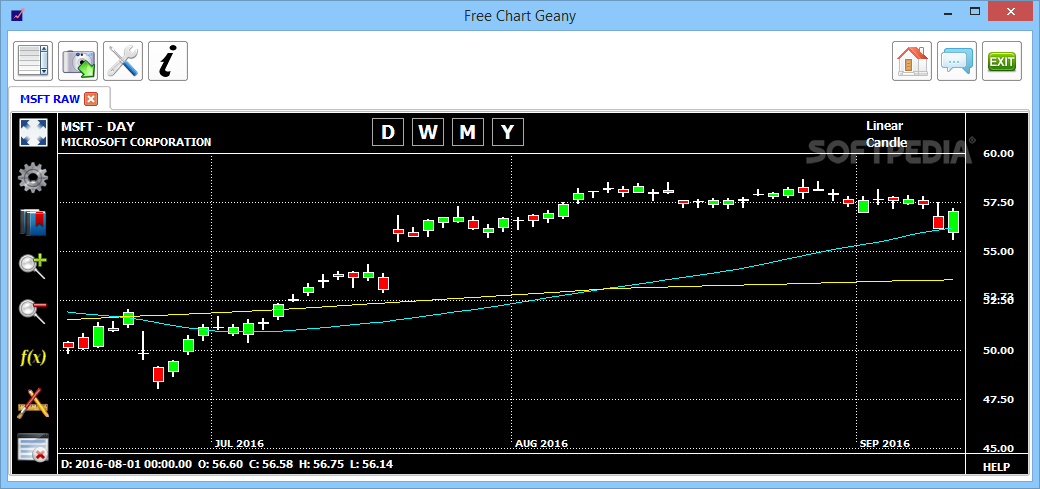The width and height of the screenshot is (1040, 489).
Task: Click the C: 56.58 close value
Action: point(271,464)
